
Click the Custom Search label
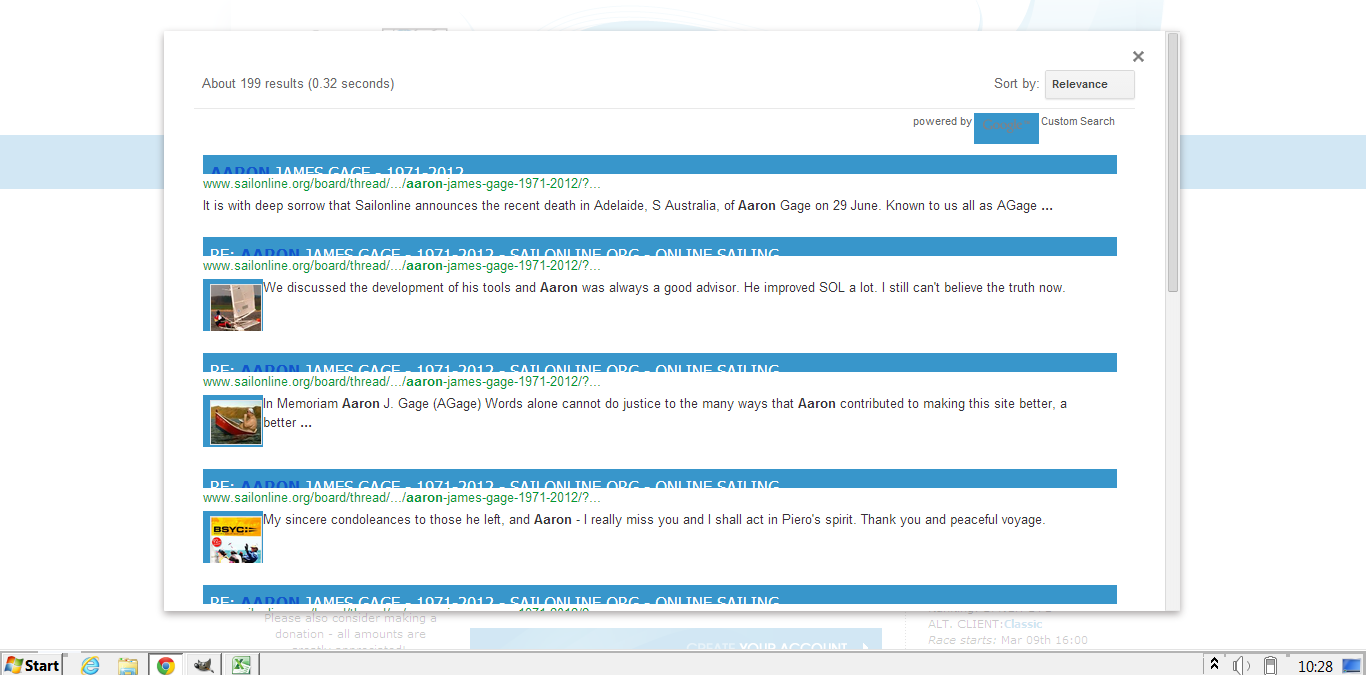[x=1078, y=122]
